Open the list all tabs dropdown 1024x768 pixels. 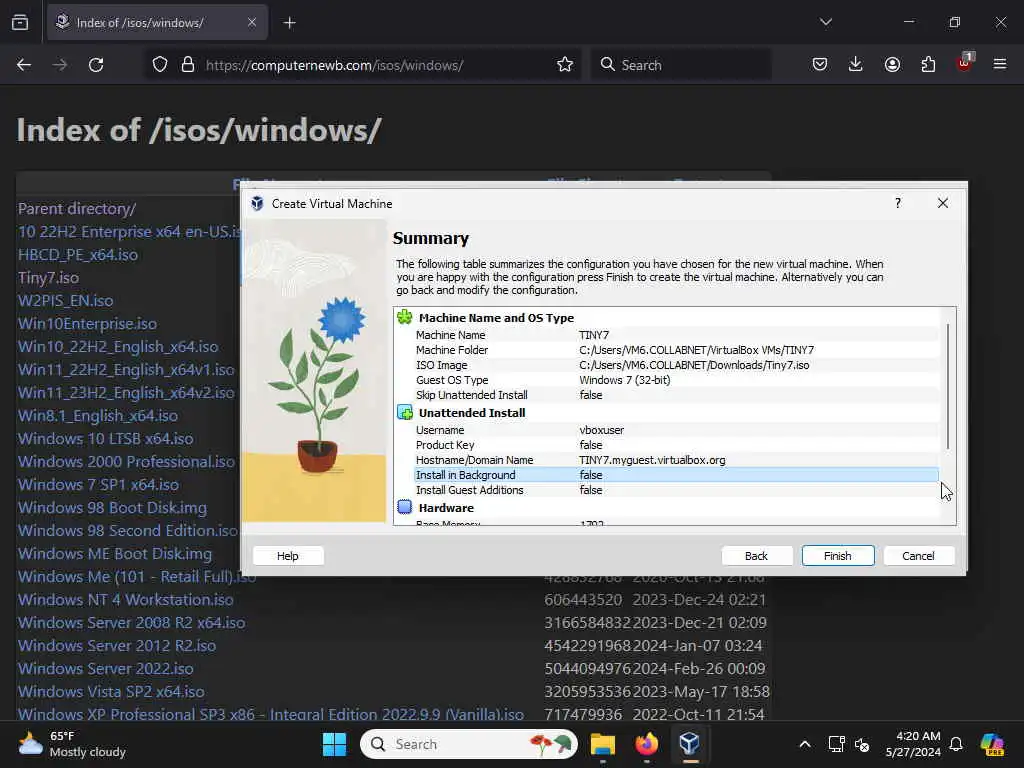tap(826, 22)
